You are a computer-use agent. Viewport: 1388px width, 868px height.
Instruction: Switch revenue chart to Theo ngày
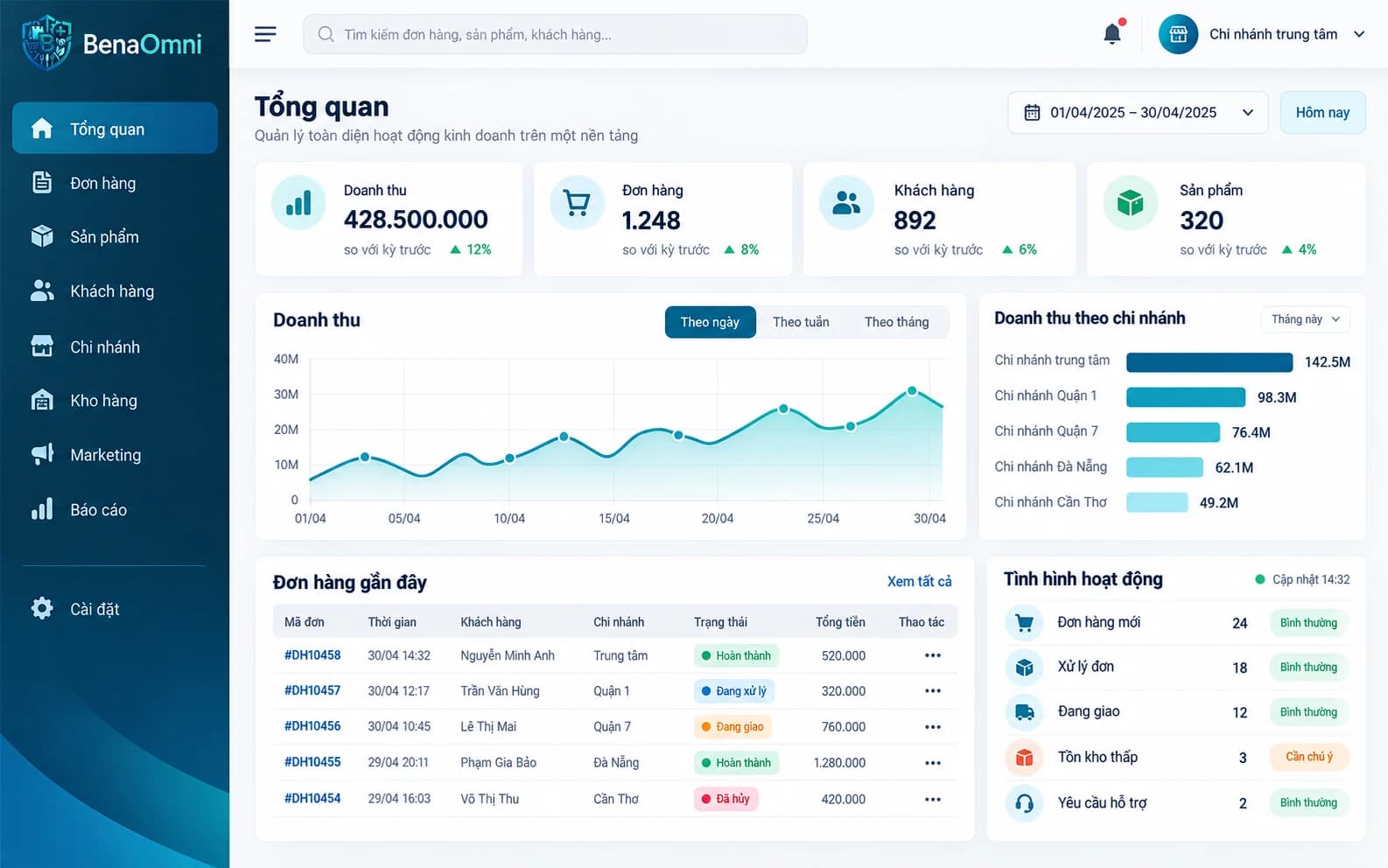710,322
